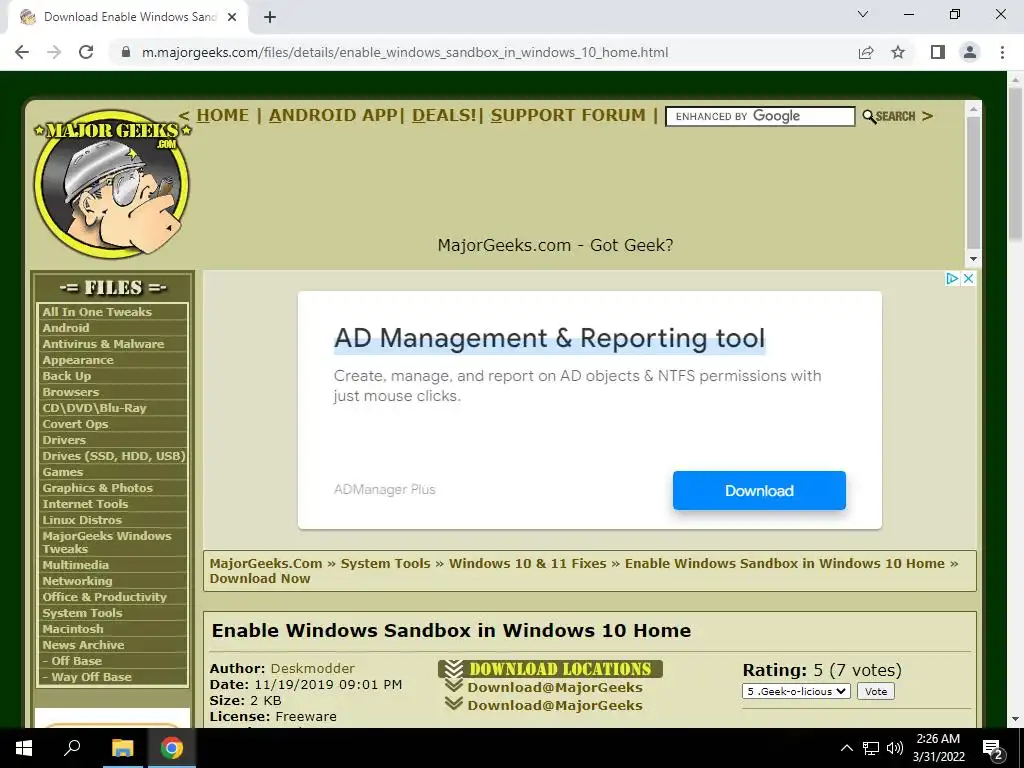Open the Chrome profile avatar
The width and height of the screenshot is (1024, 768).
(x=970, y=52)
